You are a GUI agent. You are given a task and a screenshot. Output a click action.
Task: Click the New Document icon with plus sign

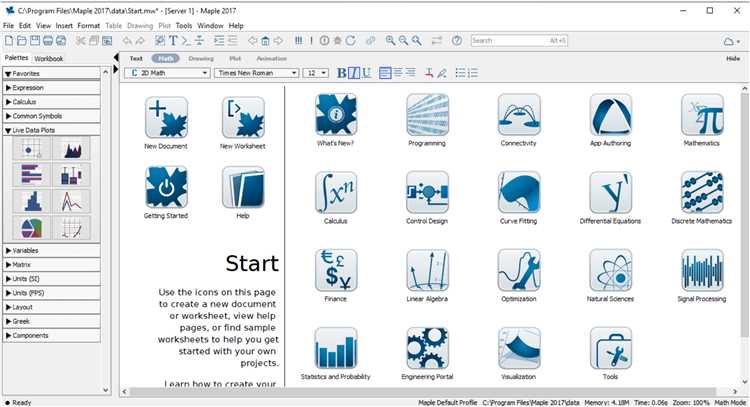point(166,118)
